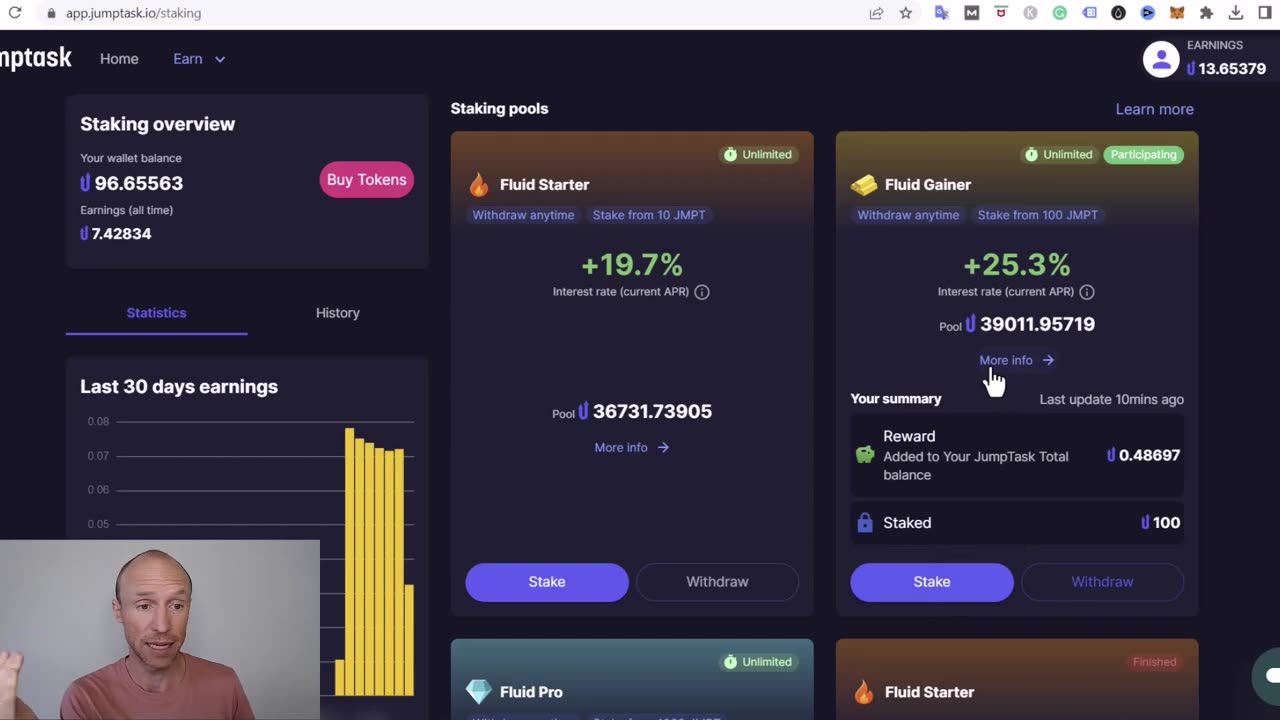1280x720 pixels.
Task: Click the 'Last 30 days earnings' heading
Action: pos(179,387)
